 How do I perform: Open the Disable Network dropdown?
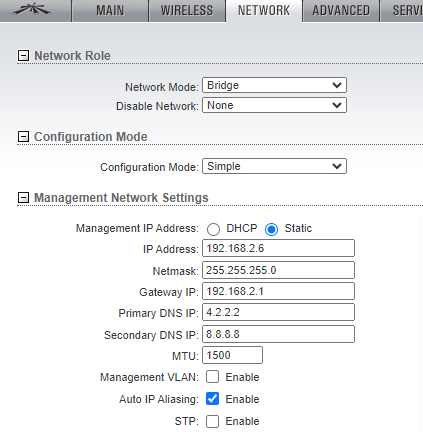pos(274,105)
